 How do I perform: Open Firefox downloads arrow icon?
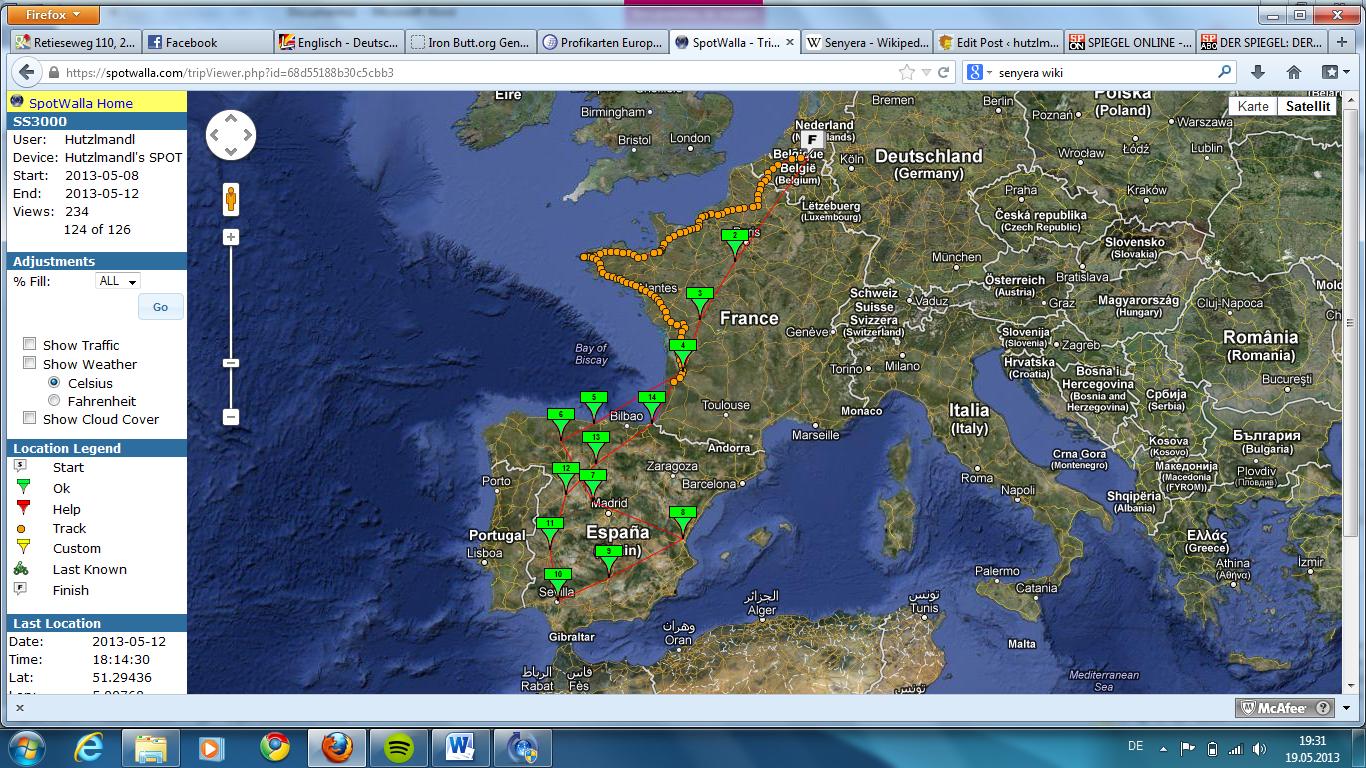(1258, 72)
